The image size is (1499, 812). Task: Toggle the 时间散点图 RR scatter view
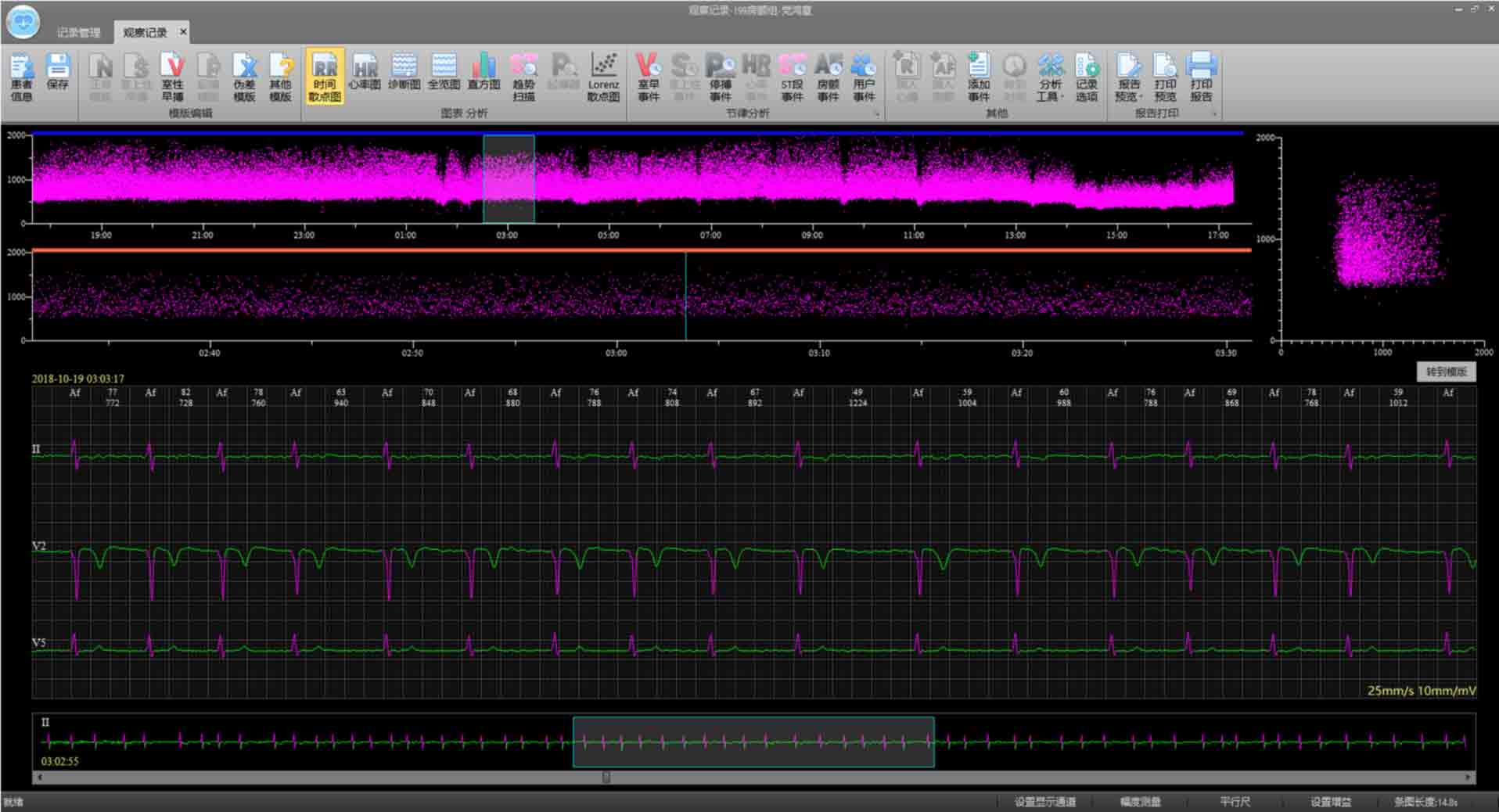pyautogui.click(x=325, y=77)
